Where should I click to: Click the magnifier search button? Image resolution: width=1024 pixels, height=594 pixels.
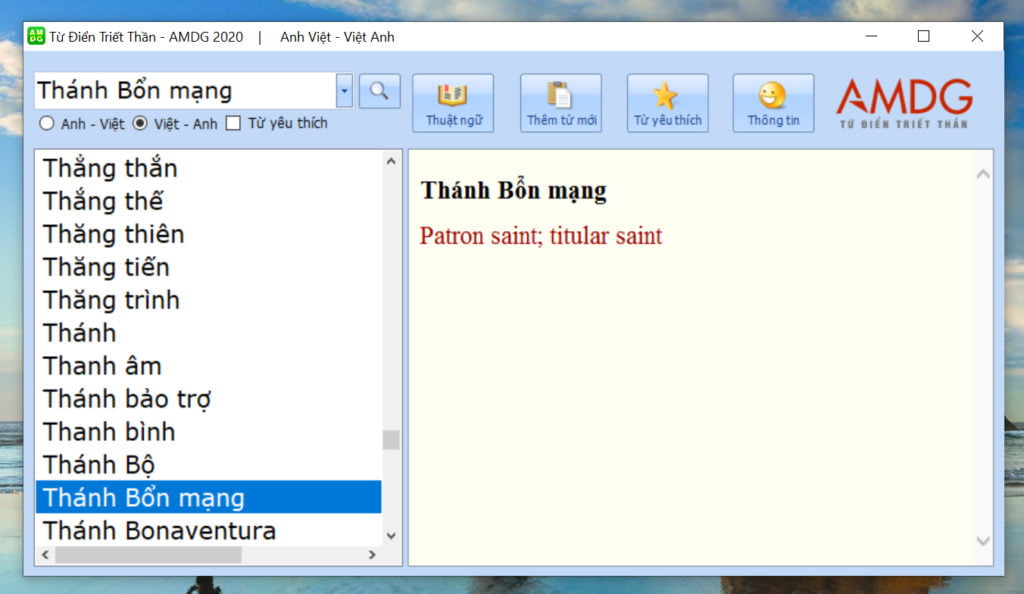(x=379, y=91)
